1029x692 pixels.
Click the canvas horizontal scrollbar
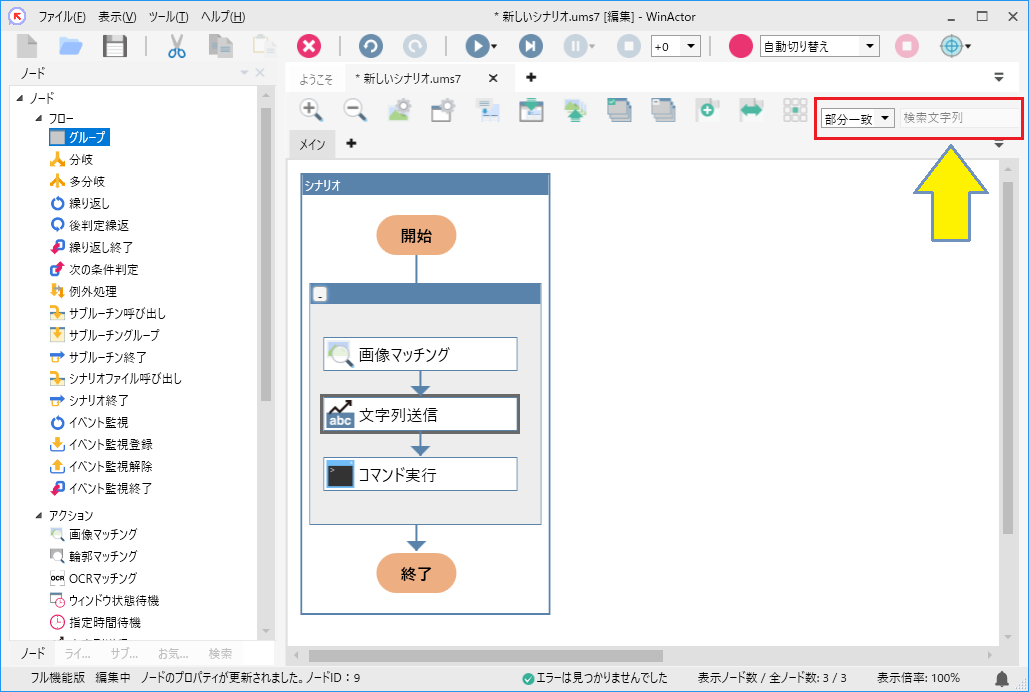(x=486, y=656)
